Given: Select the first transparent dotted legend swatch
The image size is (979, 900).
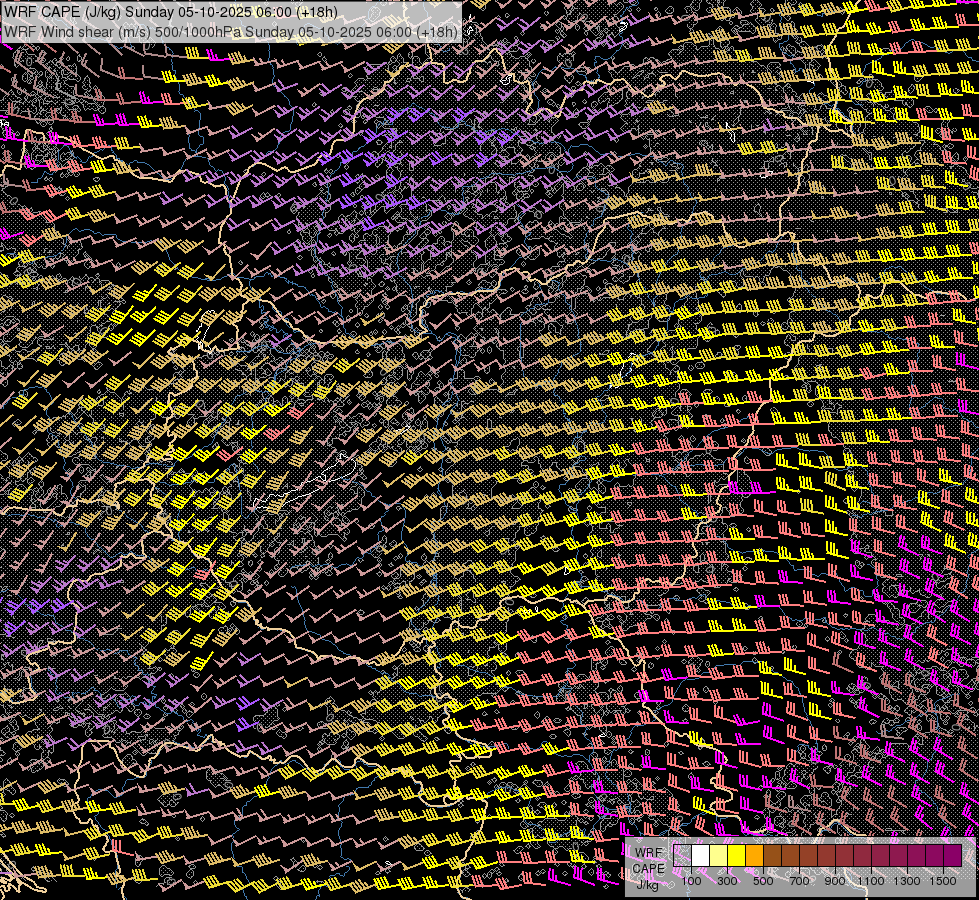Looking at the screenshot, I should tap(683, 856).
